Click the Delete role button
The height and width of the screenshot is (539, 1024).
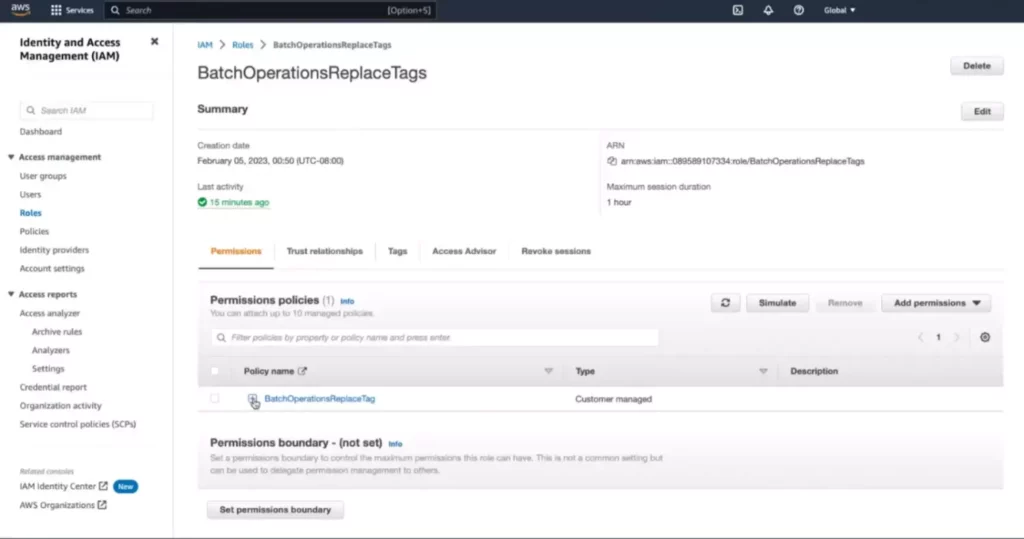click(x=977, y=66)
